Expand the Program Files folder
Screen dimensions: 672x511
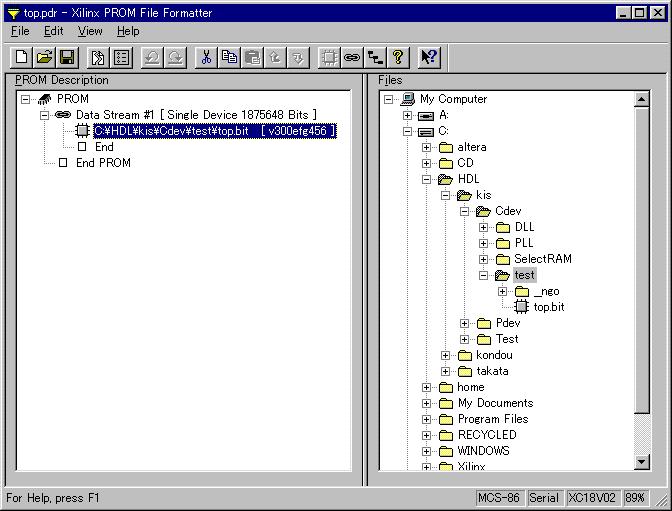point(426,419)
